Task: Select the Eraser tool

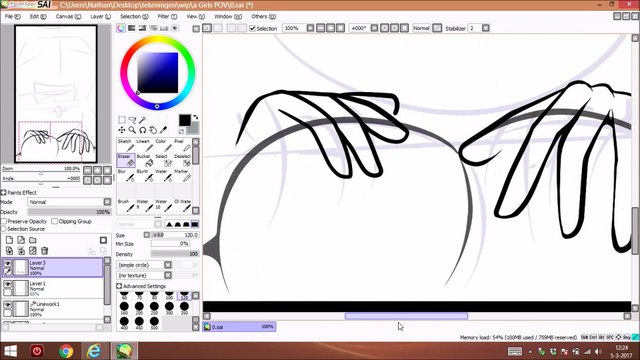Action: pos(126,160)
